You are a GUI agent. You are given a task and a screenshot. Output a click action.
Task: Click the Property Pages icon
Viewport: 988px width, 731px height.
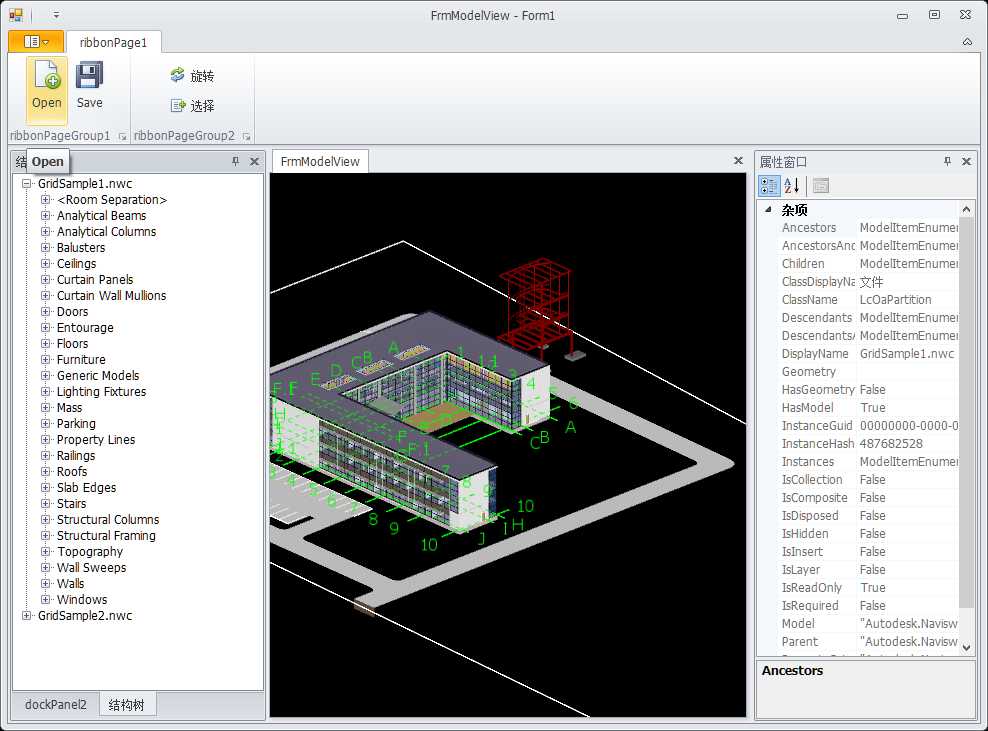[x=820, y=185]
